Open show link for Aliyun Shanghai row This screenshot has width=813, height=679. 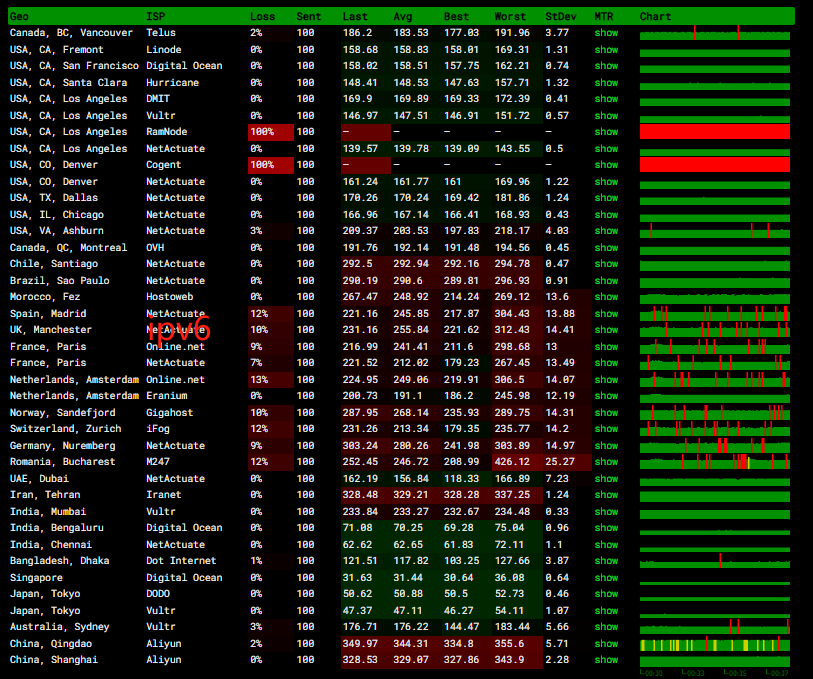(x=606, y=659)
